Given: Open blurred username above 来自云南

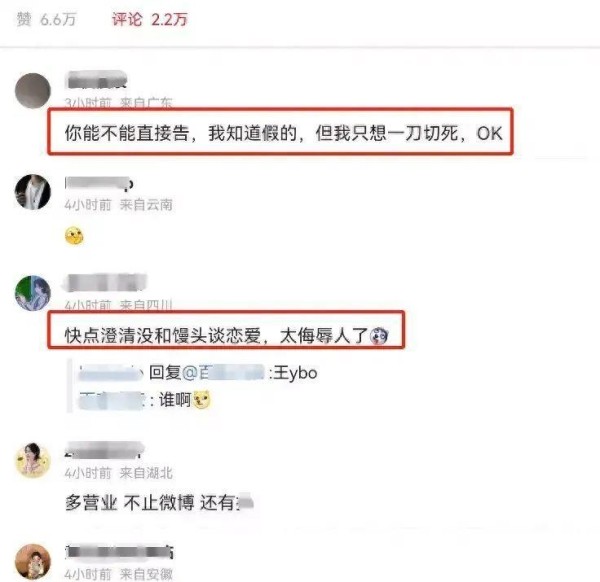Looking at the screenshot, I should 99,183.
